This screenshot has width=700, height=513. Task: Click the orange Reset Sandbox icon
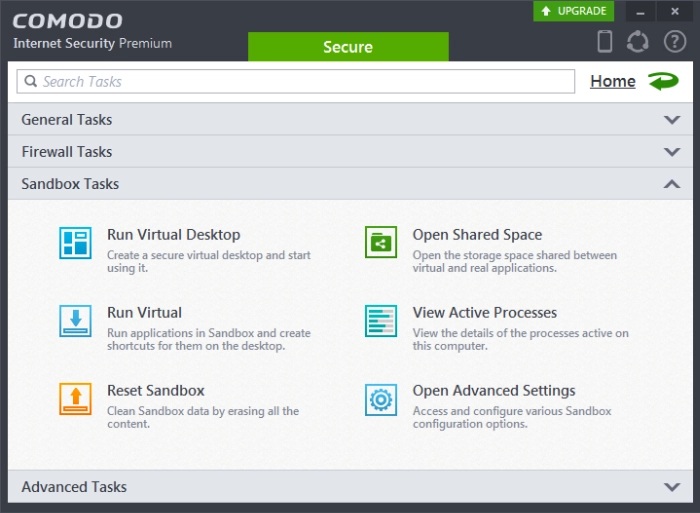click(x=75, y=399)
